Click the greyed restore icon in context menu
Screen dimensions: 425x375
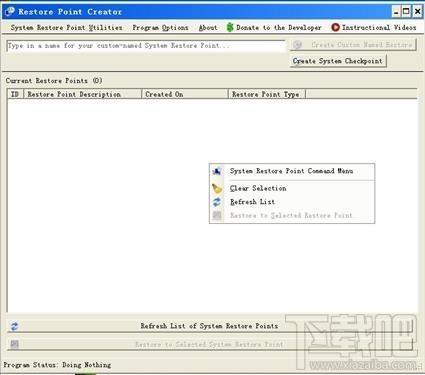pos(217,216)
